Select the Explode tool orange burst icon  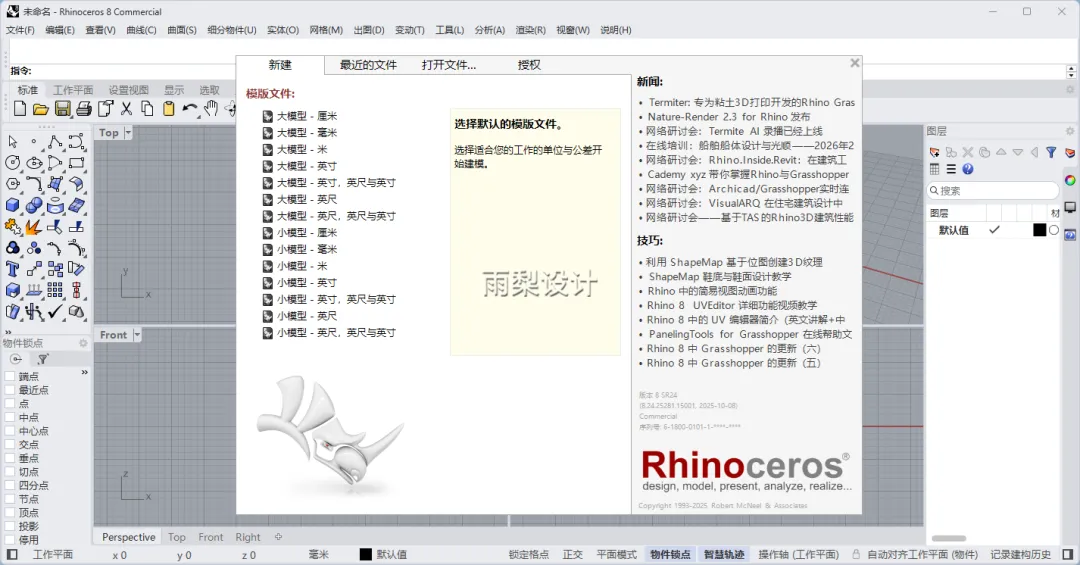pyautogui.click(x=32, y=227)
